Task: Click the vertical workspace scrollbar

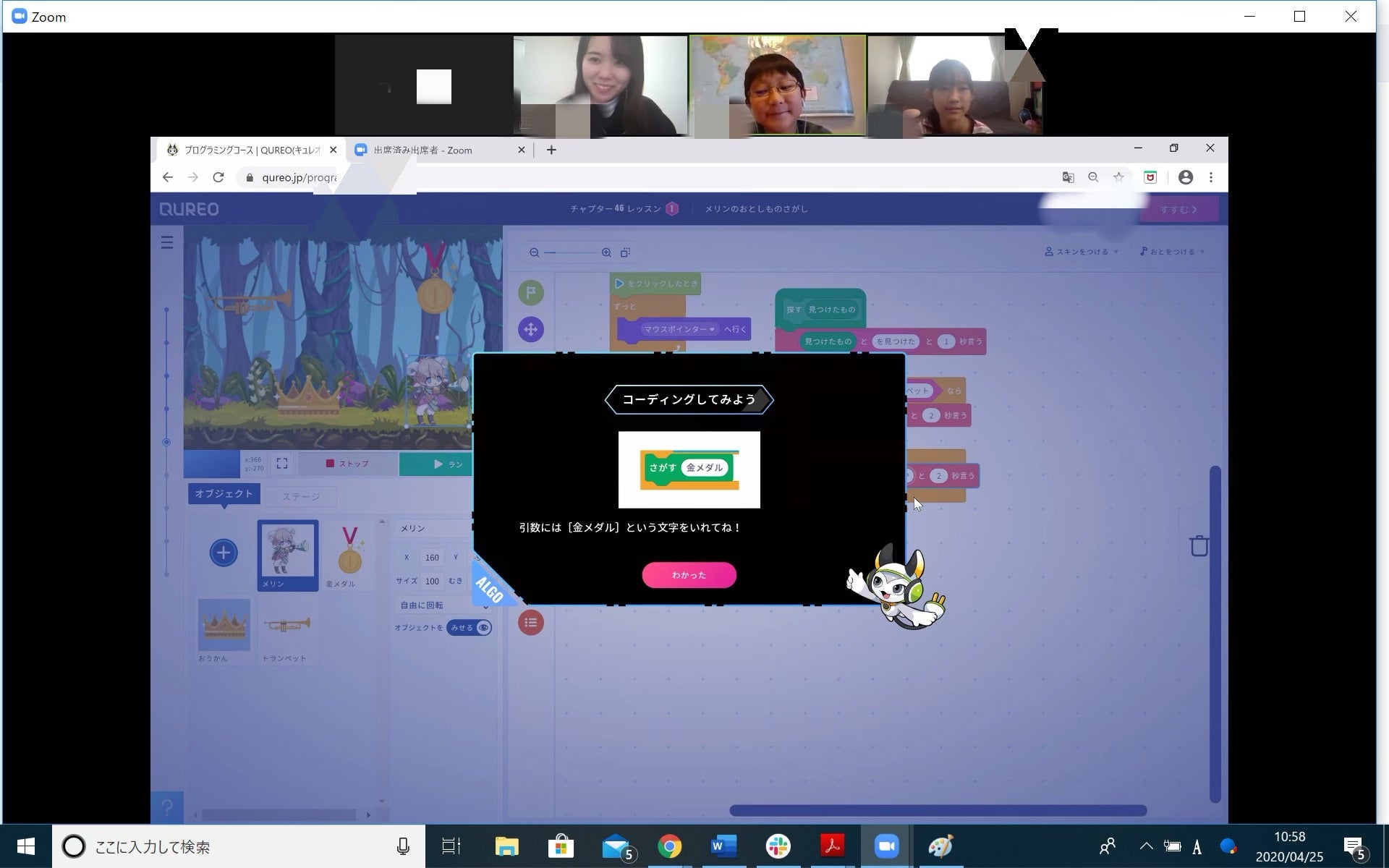Action: point(1215,634)
